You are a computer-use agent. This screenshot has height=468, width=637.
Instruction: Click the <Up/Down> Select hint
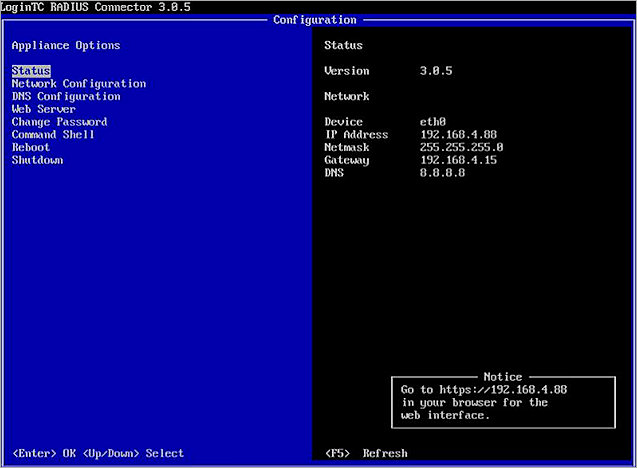[133, 453]
